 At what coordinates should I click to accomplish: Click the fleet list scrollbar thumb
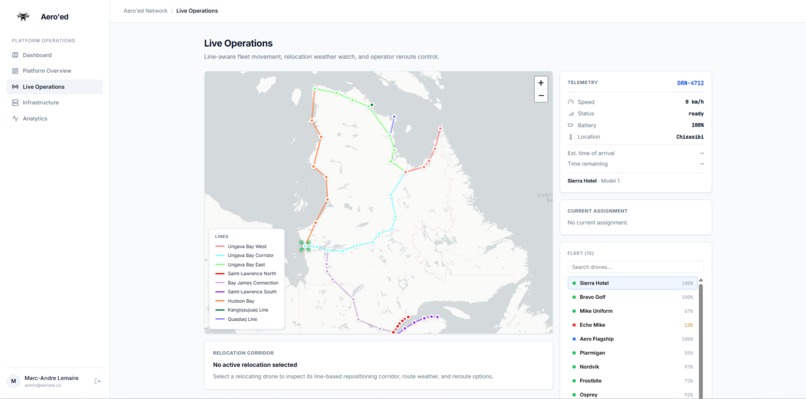coord(701,340)
